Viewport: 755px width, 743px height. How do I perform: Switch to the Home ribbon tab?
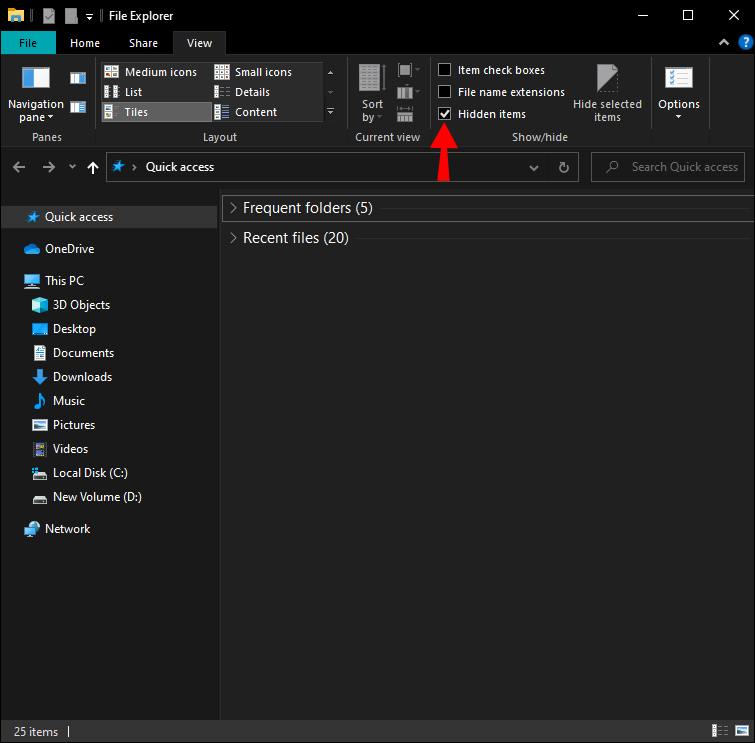(x=85, y=43)
